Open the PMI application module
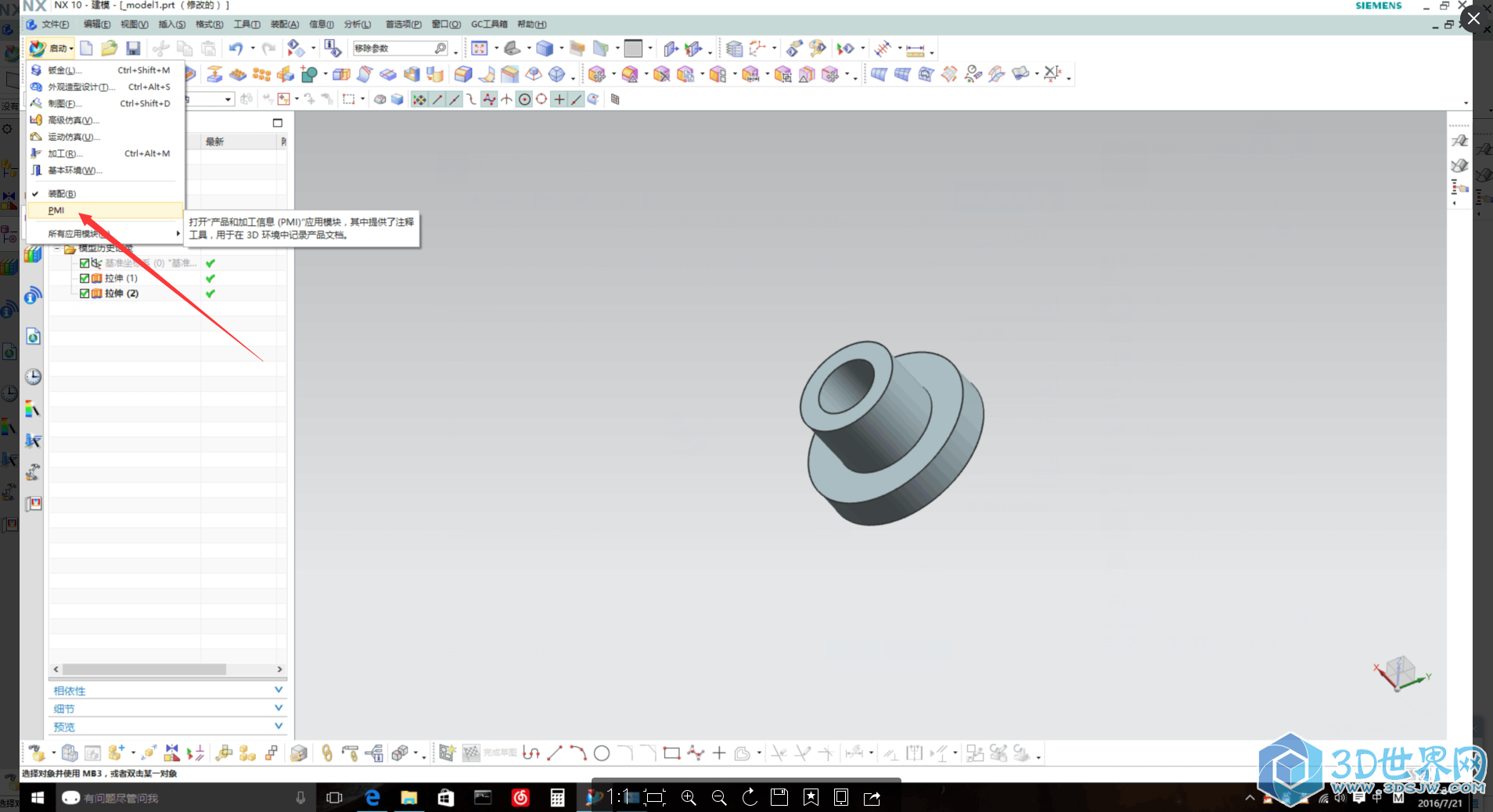The height and width of the screenshot is (812, 1493). pyautogui.click(x=105, y=210)
